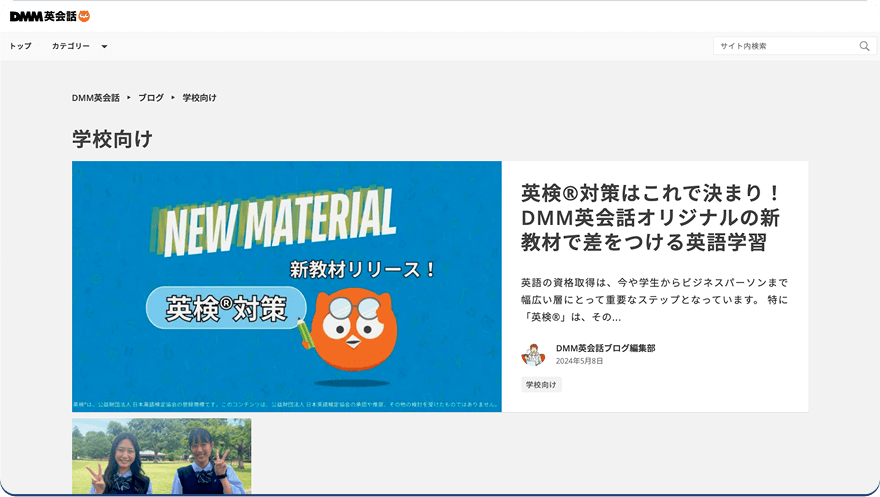Go to DMM英会話 breadcrumb link
Viewport: 880px width, 497px height.
point(95,98)
